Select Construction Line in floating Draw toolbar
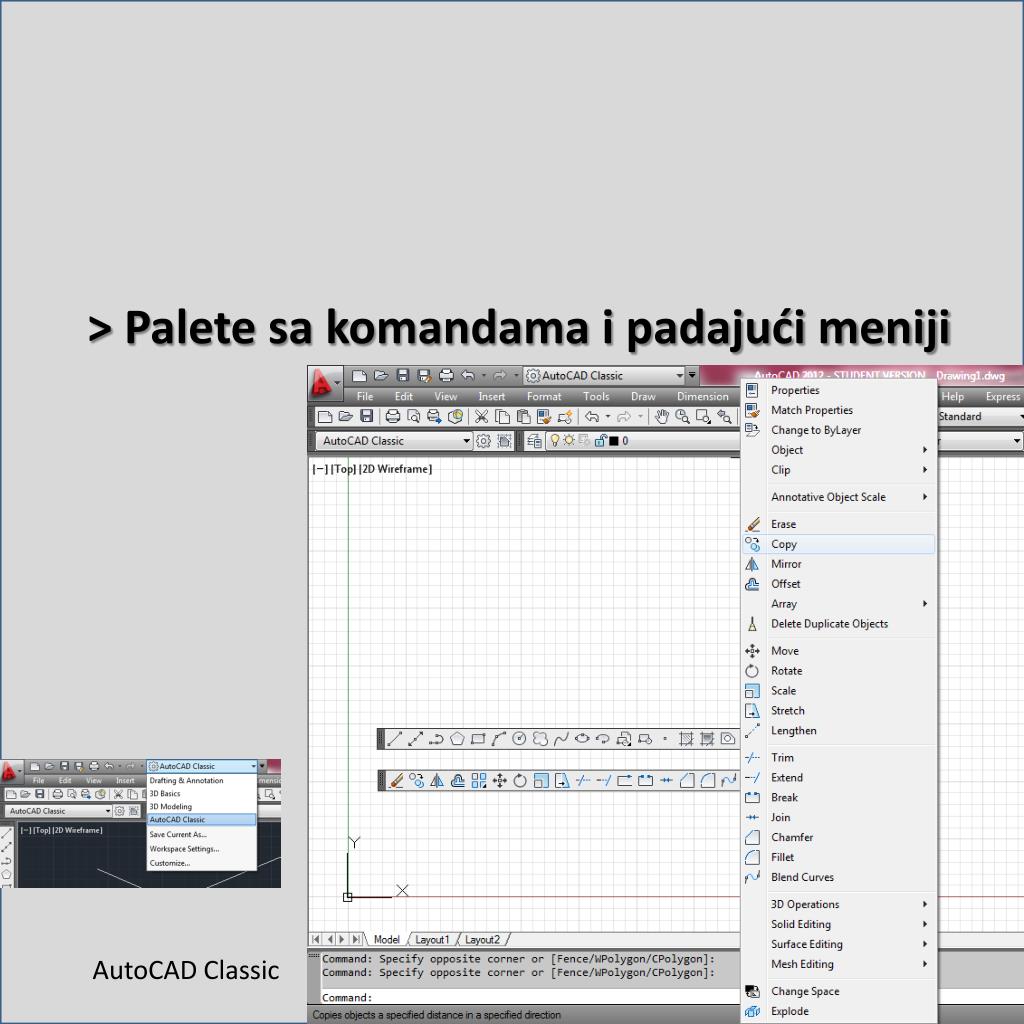Viewport: 1024px width, 1024px height. (x=415, y=739)
